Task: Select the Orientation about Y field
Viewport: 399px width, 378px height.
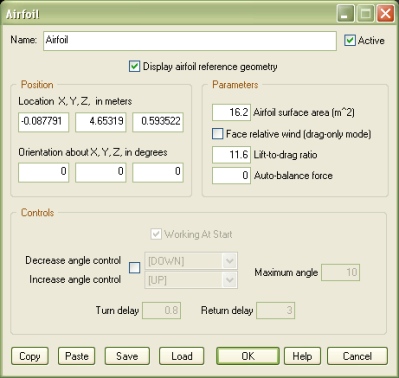Action: pyautogui.click(x=101, y=172)
